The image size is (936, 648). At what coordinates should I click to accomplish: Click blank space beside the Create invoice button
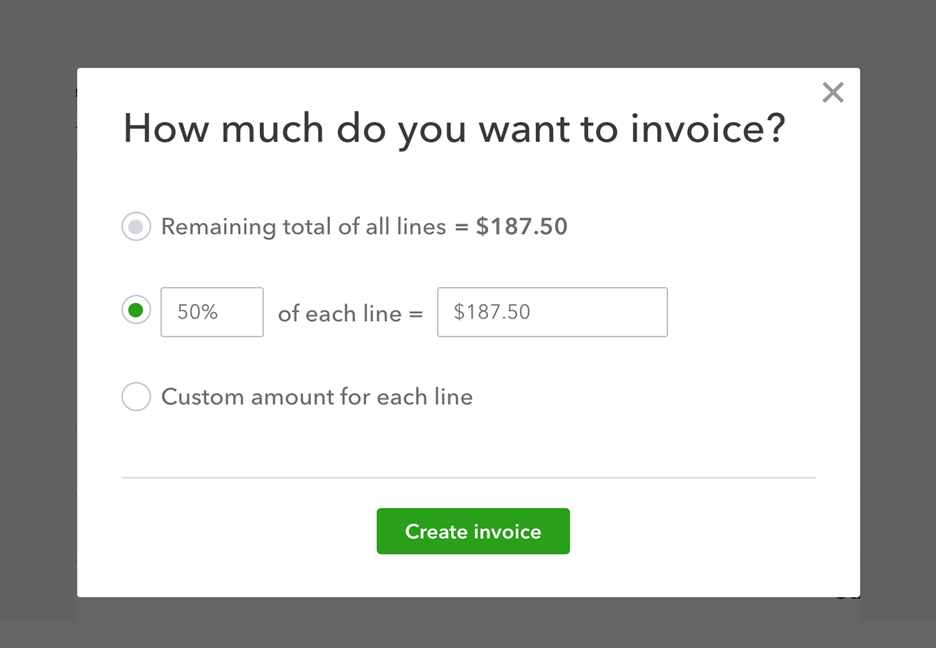[x=690, y=531]
